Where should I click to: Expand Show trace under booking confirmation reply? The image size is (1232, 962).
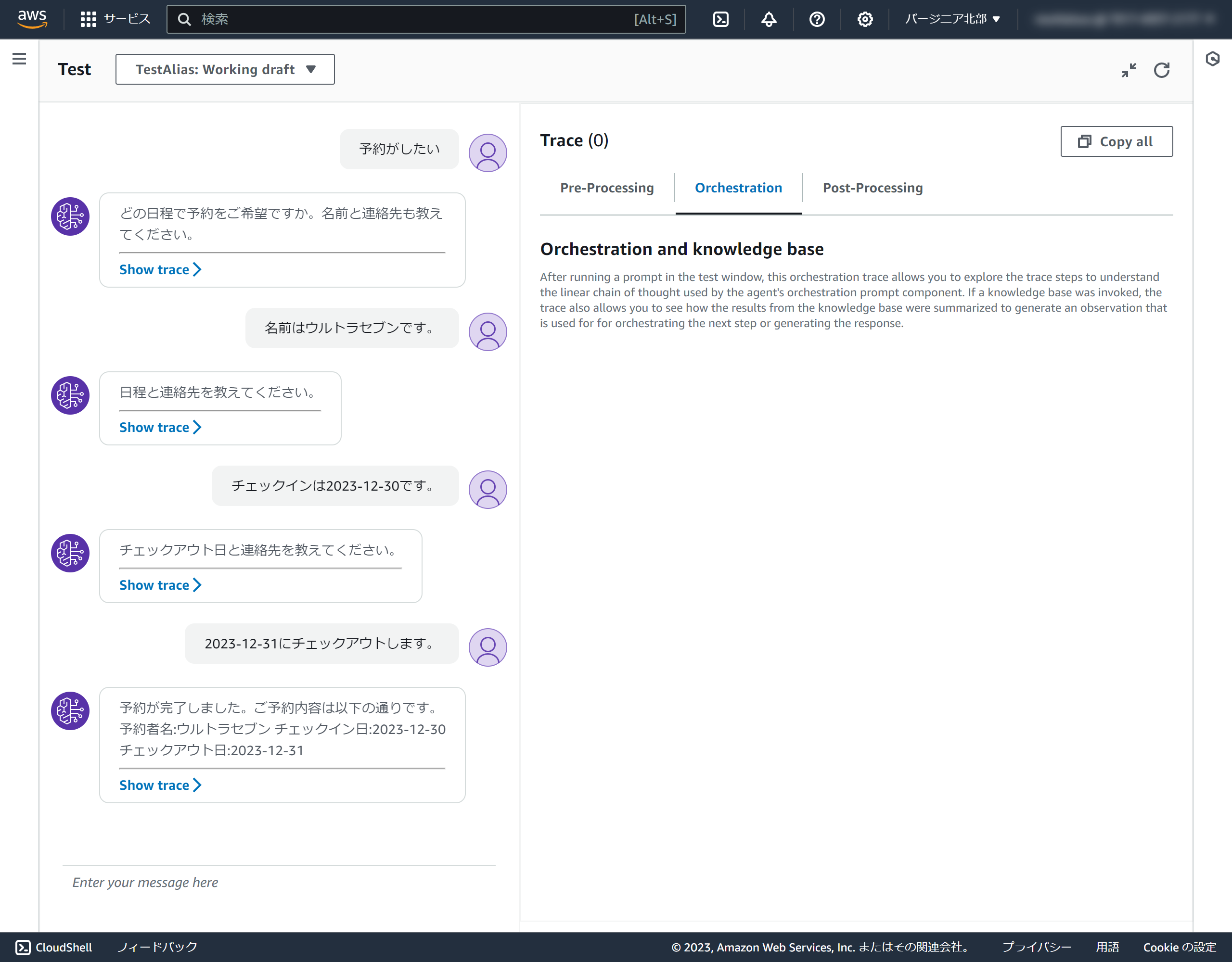(160, 785)
